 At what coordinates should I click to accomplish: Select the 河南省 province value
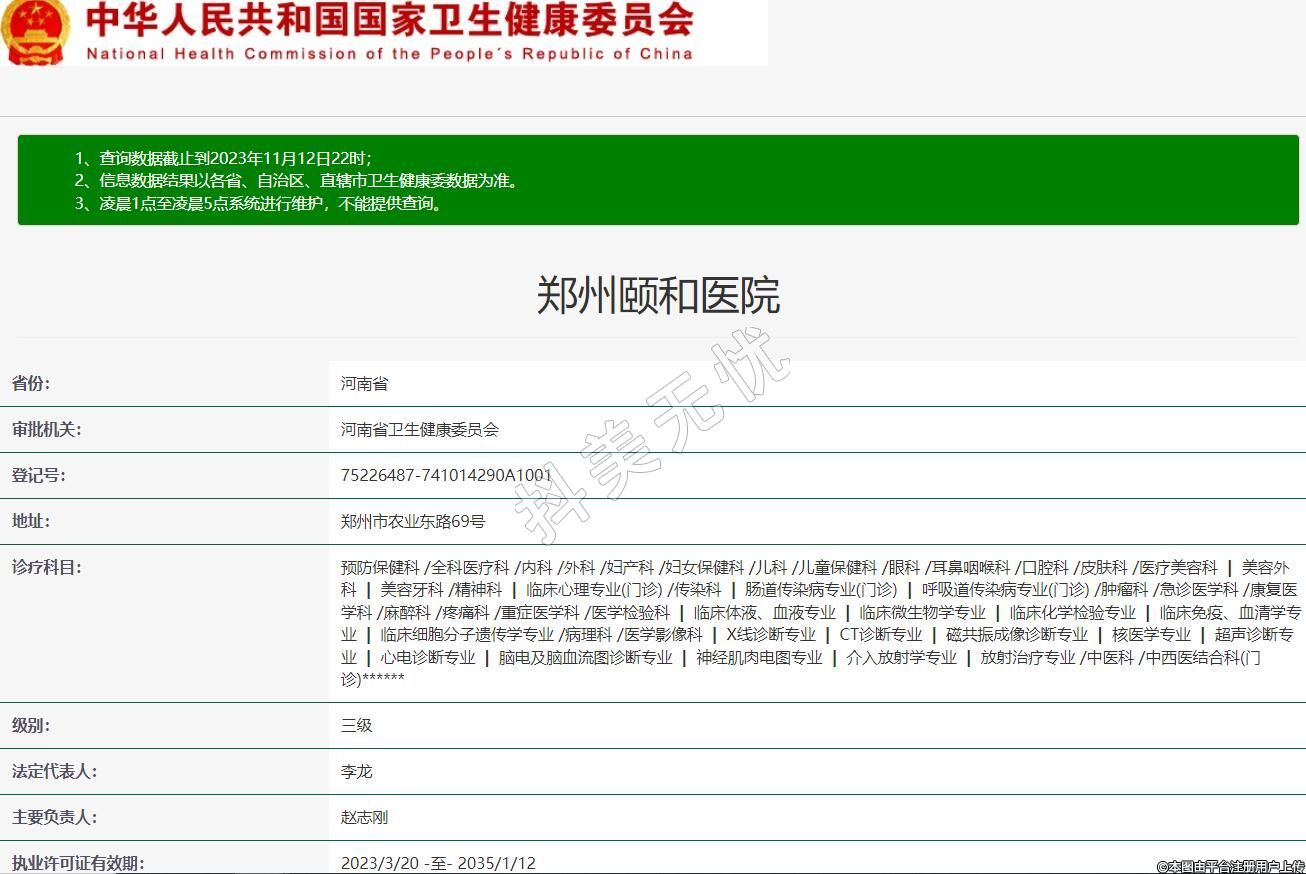coord(364,383)
